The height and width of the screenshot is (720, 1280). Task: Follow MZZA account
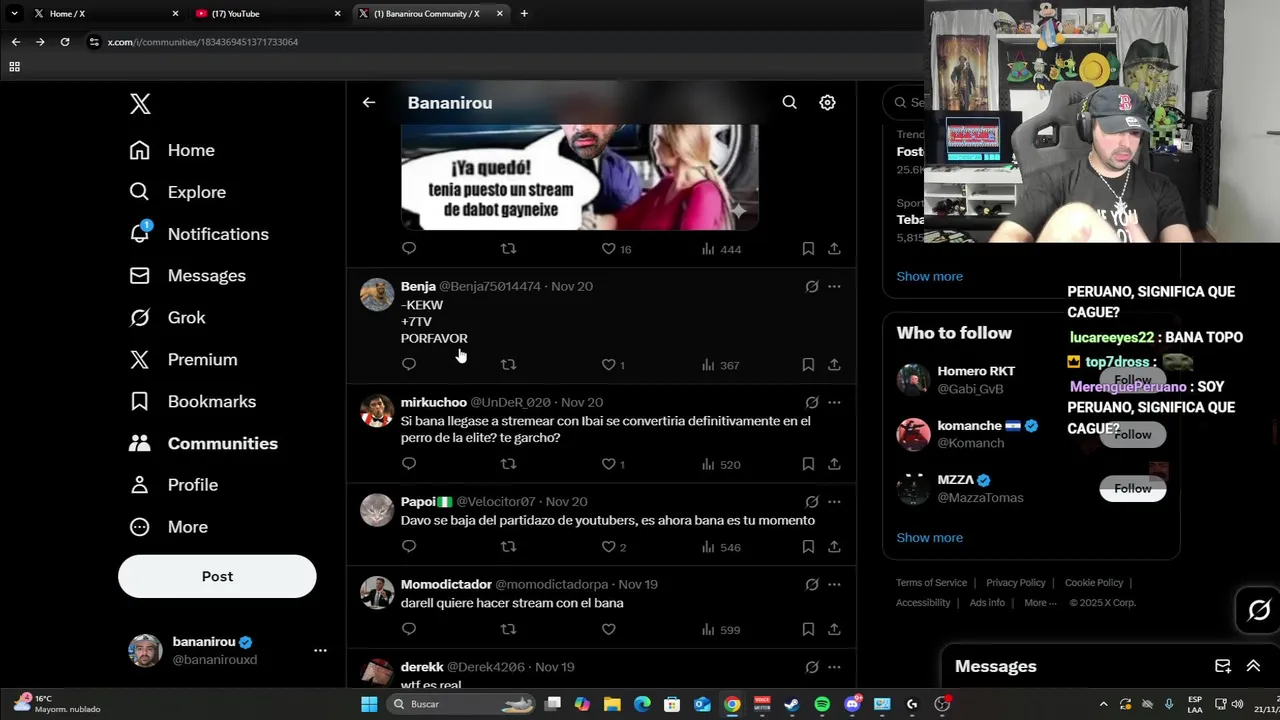point(1132,488)
